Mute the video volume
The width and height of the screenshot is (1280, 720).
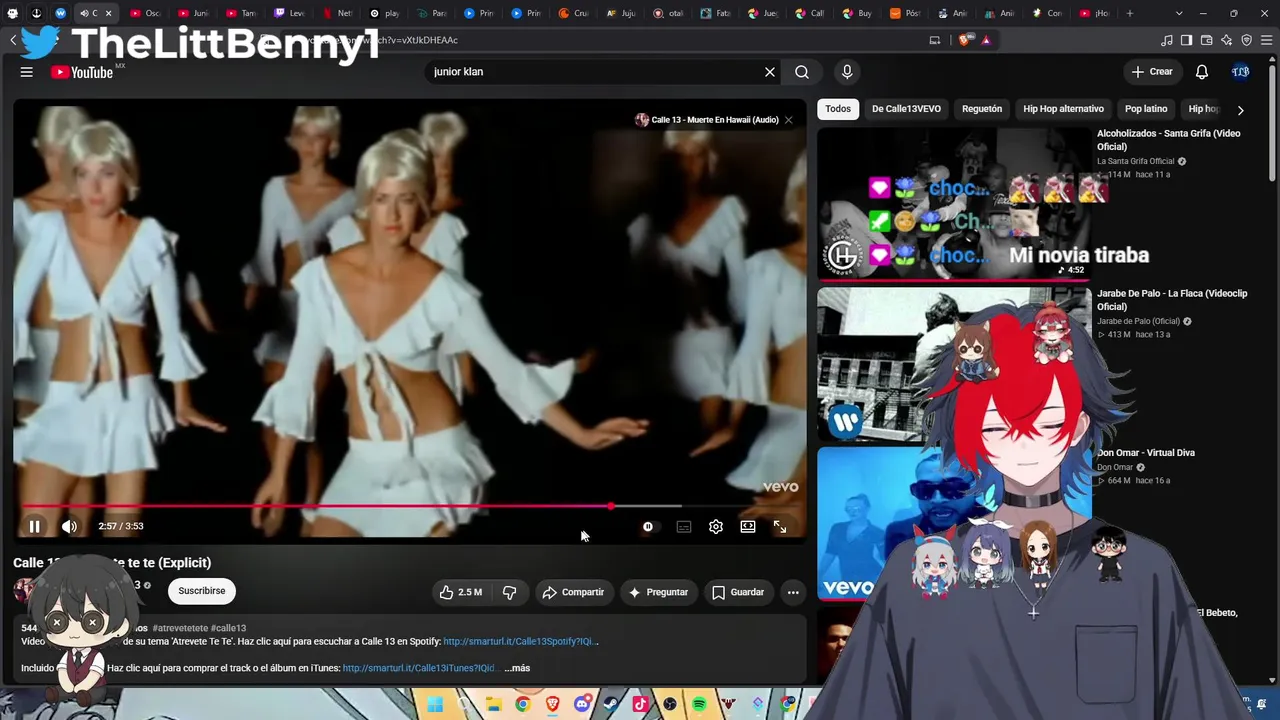click(x=69, y=526)
